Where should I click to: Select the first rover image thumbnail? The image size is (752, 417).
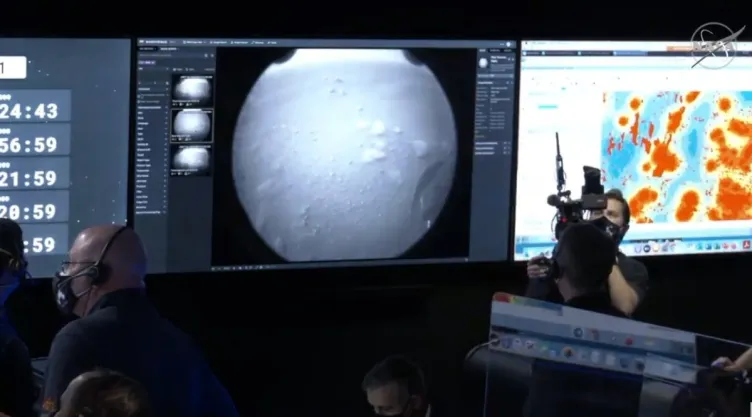click(192, 90)
